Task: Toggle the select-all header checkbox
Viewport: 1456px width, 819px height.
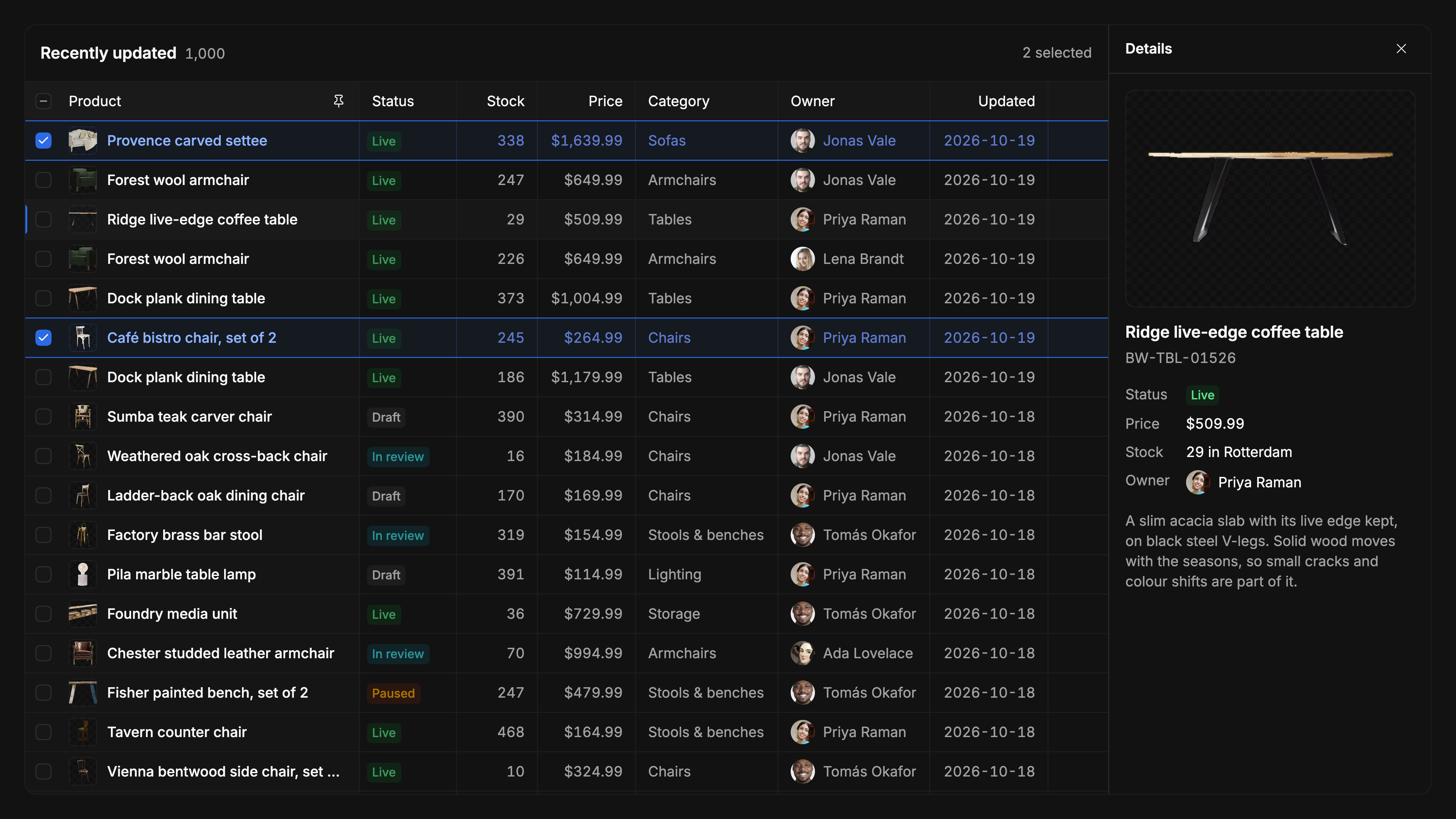Action: (x=43, y=101)
